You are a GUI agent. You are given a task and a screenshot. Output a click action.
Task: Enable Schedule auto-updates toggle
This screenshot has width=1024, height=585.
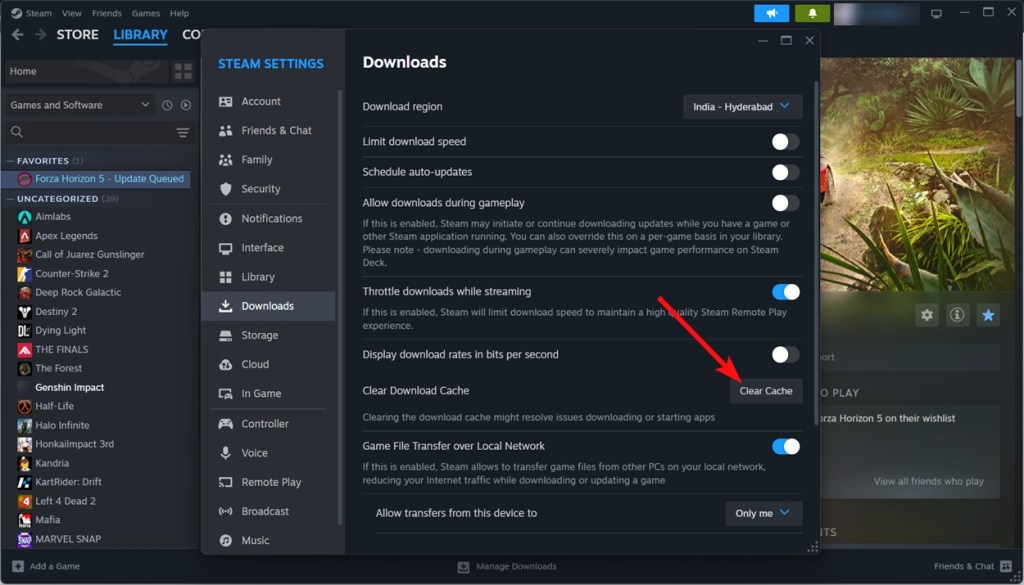click(x=785, y=172)
